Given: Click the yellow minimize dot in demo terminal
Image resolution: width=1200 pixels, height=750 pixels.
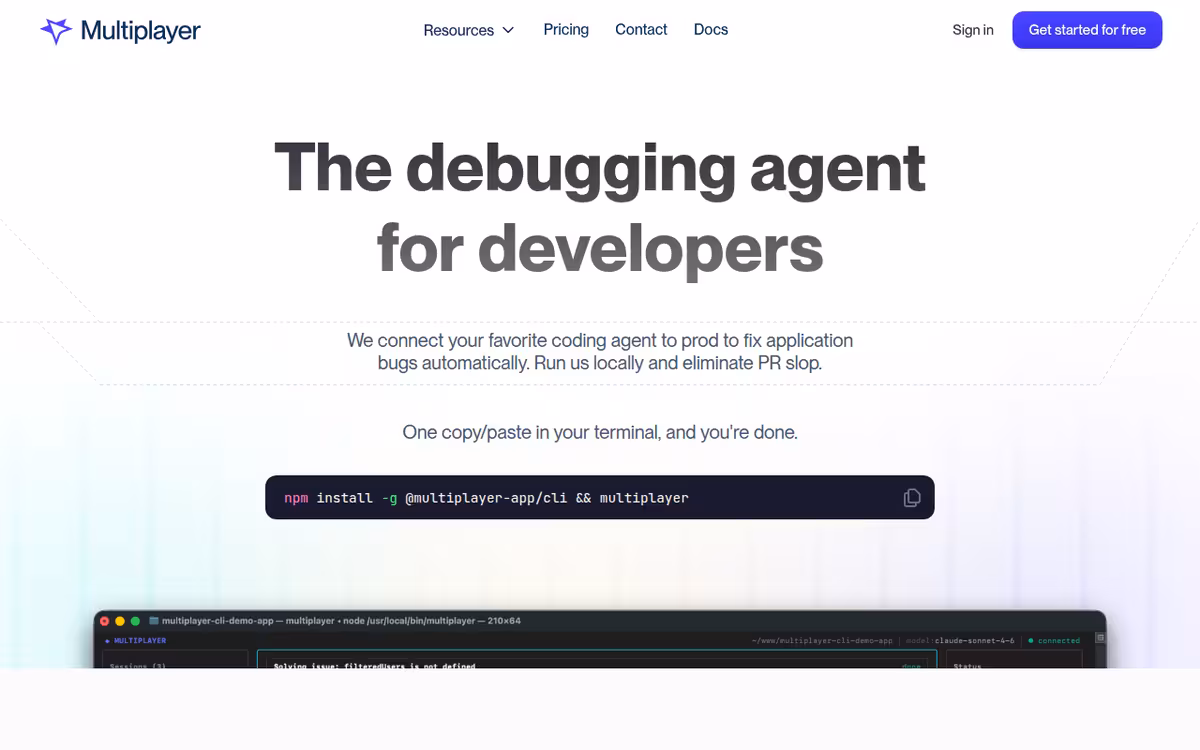Looking at the screenshot, I should pyautogui.click(x=120, y=621).
